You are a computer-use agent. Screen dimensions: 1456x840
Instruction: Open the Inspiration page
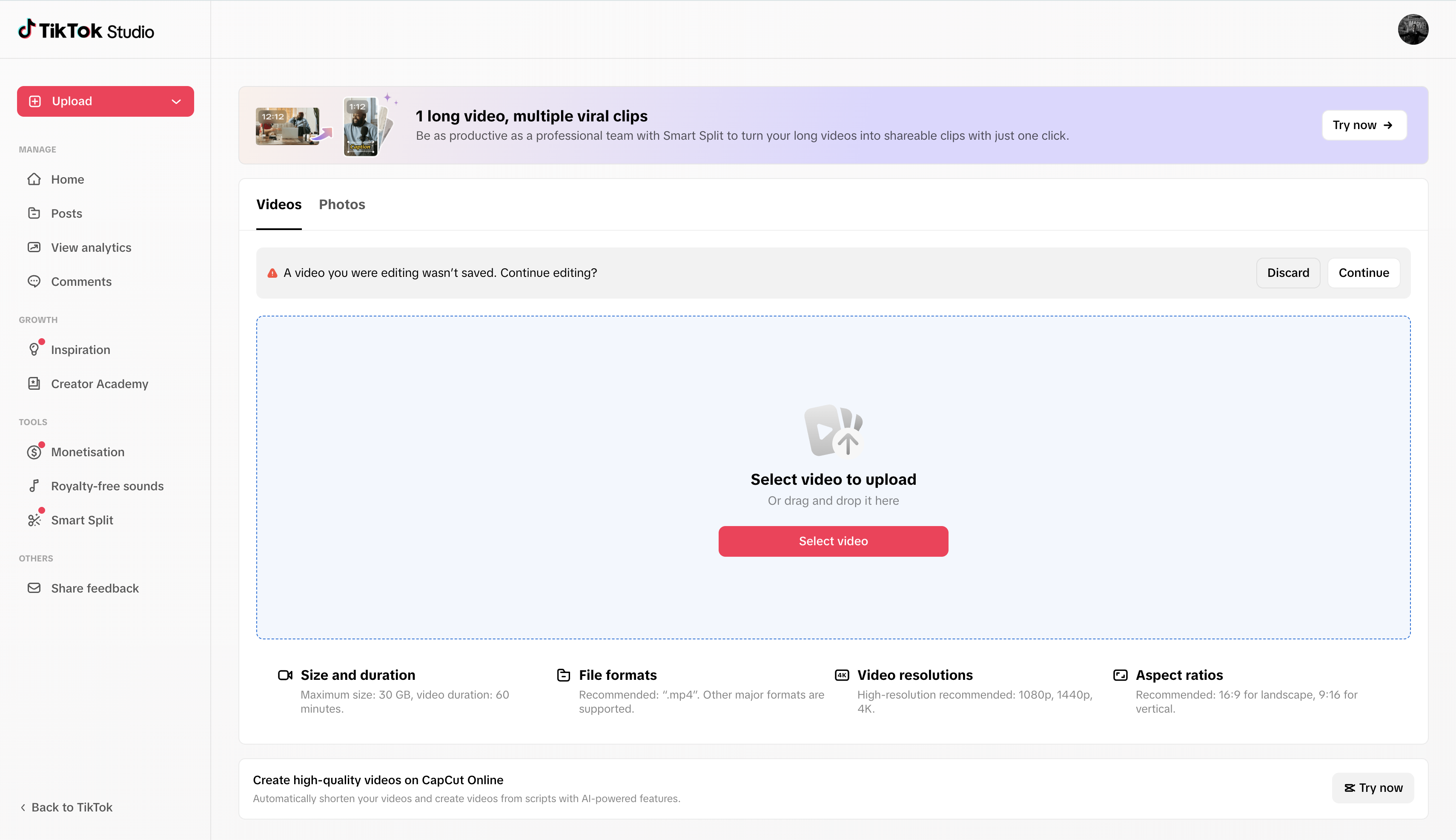(105, 350)
